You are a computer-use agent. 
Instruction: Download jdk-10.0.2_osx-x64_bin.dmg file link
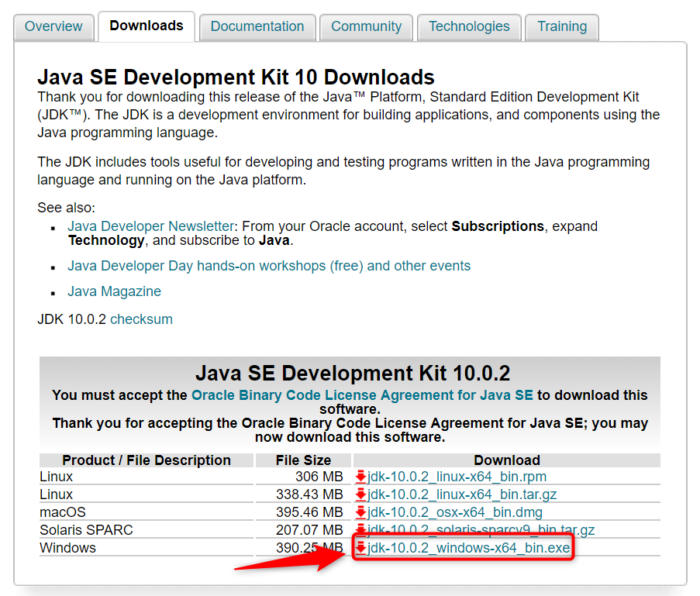point(457,513)
